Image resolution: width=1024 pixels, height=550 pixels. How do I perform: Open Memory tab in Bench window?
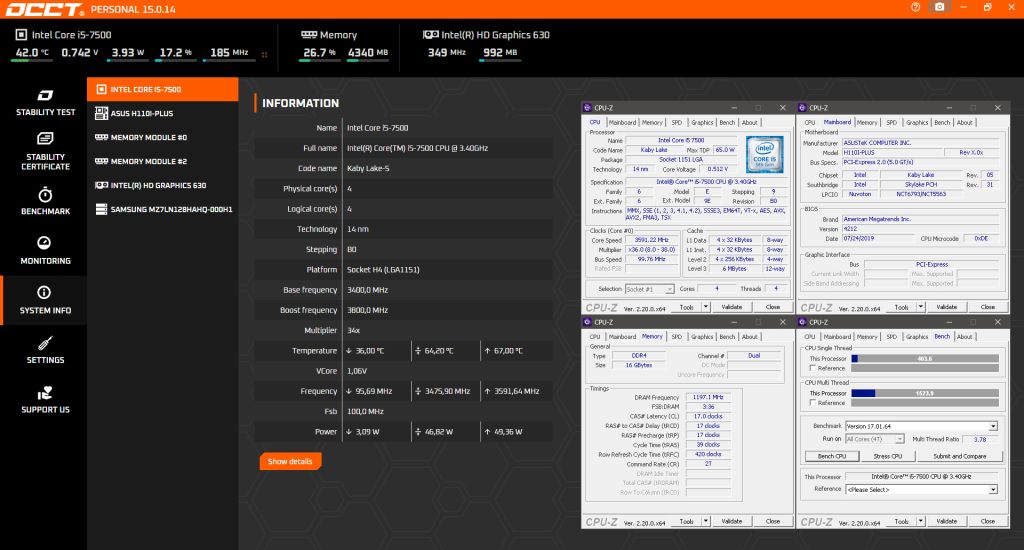(867, 337)
